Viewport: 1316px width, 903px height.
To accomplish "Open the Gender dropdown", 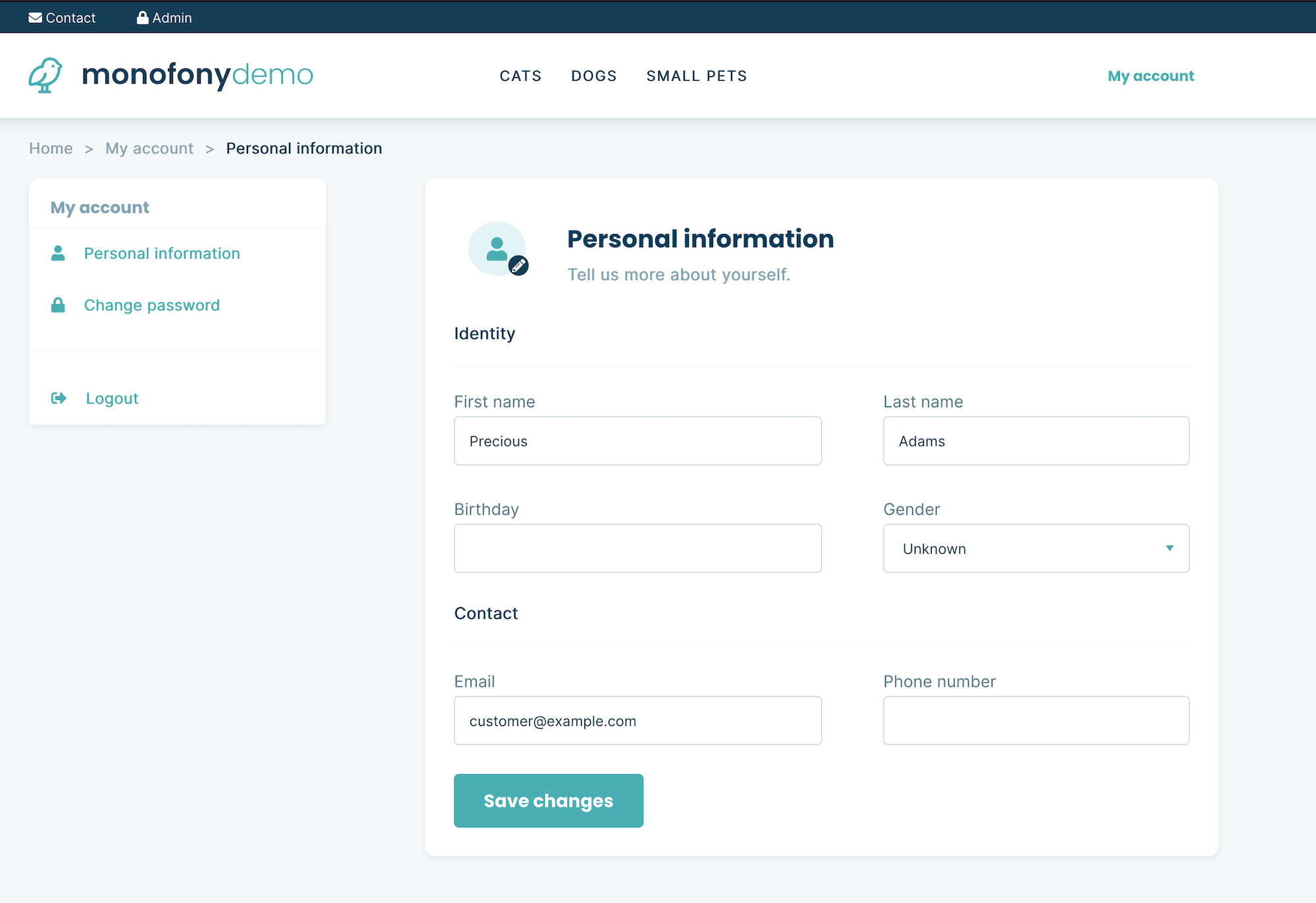I will [x=1026, y=549].
